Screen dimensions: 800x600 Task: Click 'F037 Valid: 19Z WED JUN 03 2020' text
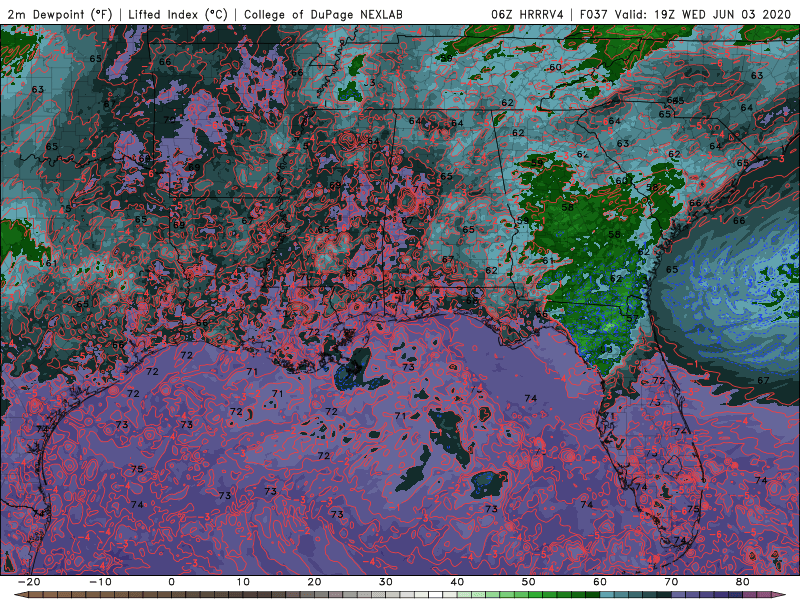pyautogui.click(x=685, y=14)
